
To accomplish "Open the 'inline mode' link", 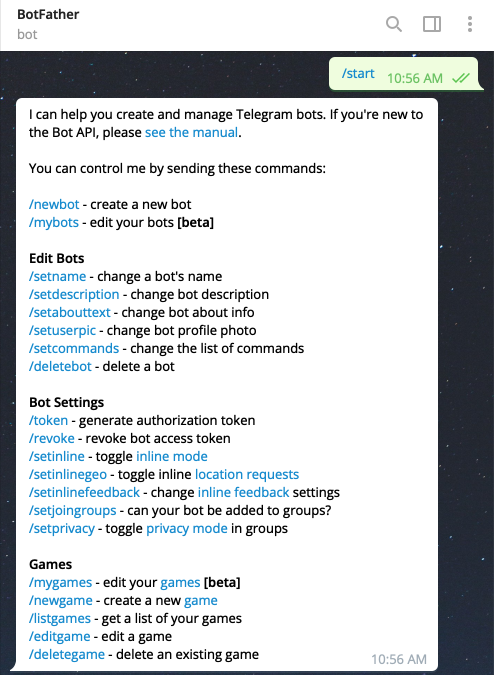I will [x=172, y=456].
